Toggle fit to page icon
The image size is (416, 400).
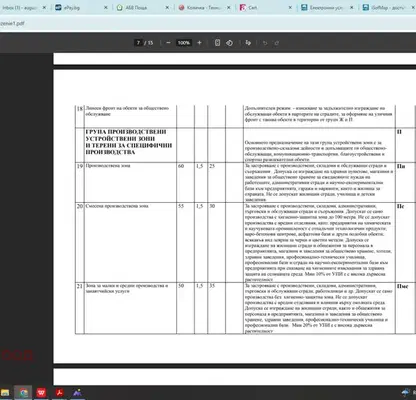217,43
